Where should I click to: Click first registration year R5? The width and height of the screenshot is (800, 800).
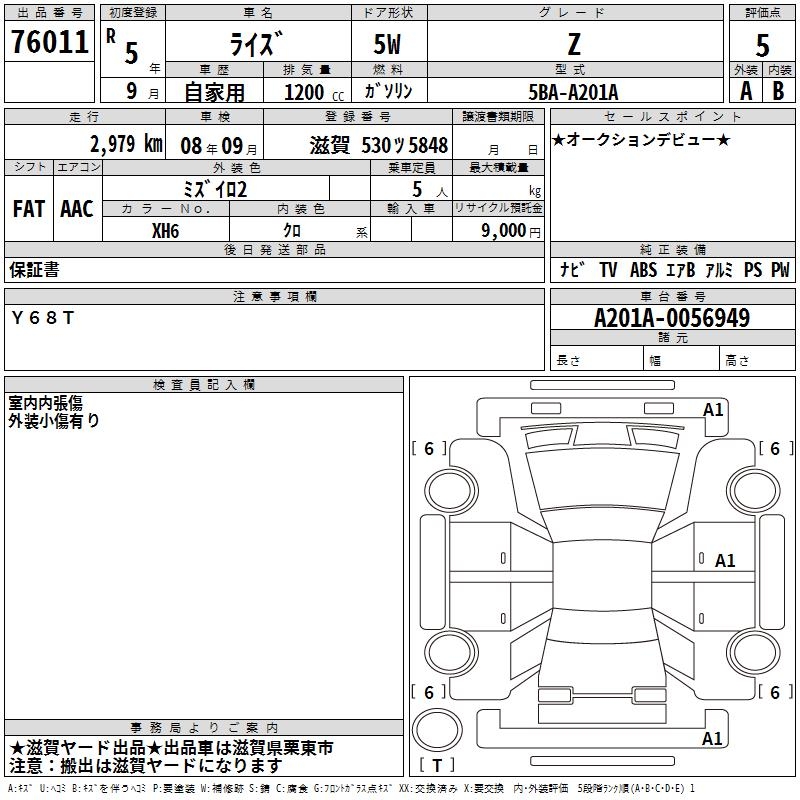[x=132, y=48]
